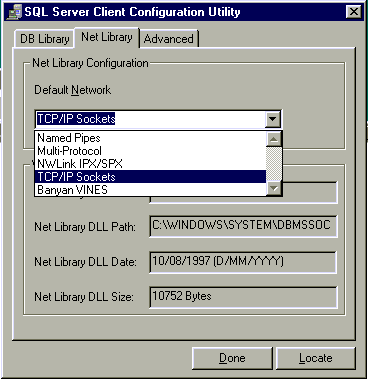Click the Net Library DLL Path field
Viewport: 368px width, 381px height.
(x=243, y=226)
